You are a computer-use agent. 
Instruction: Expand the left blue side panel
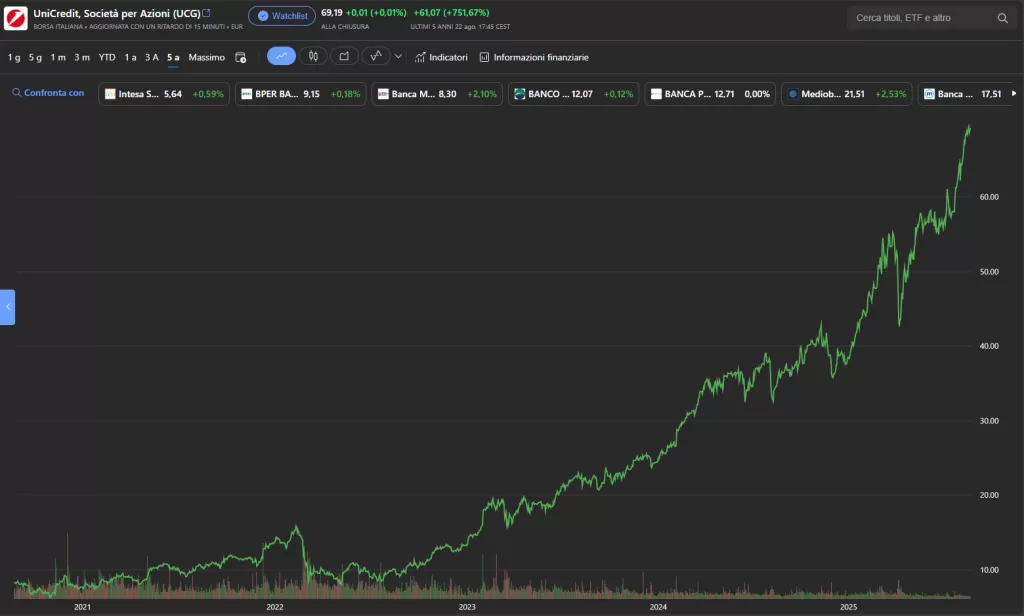click(8, 307)
